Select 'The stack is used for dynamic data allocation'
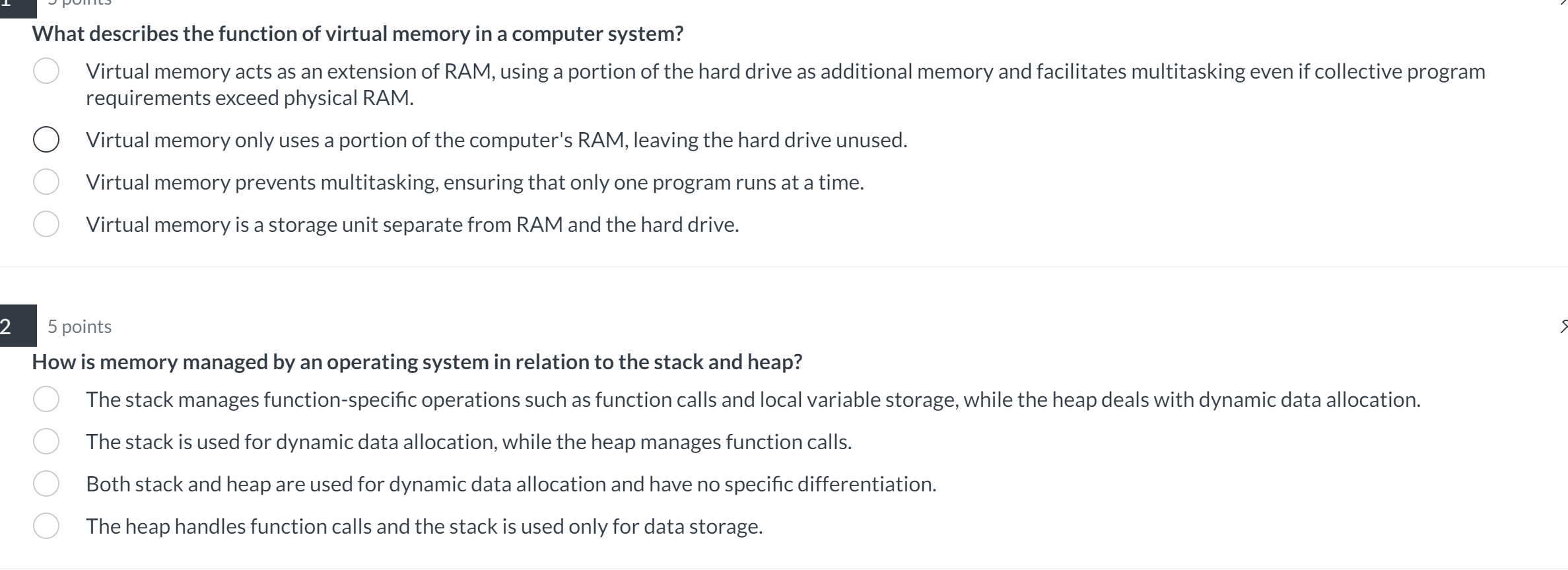The image size is (1568, 570). click(x=46, y=441)
